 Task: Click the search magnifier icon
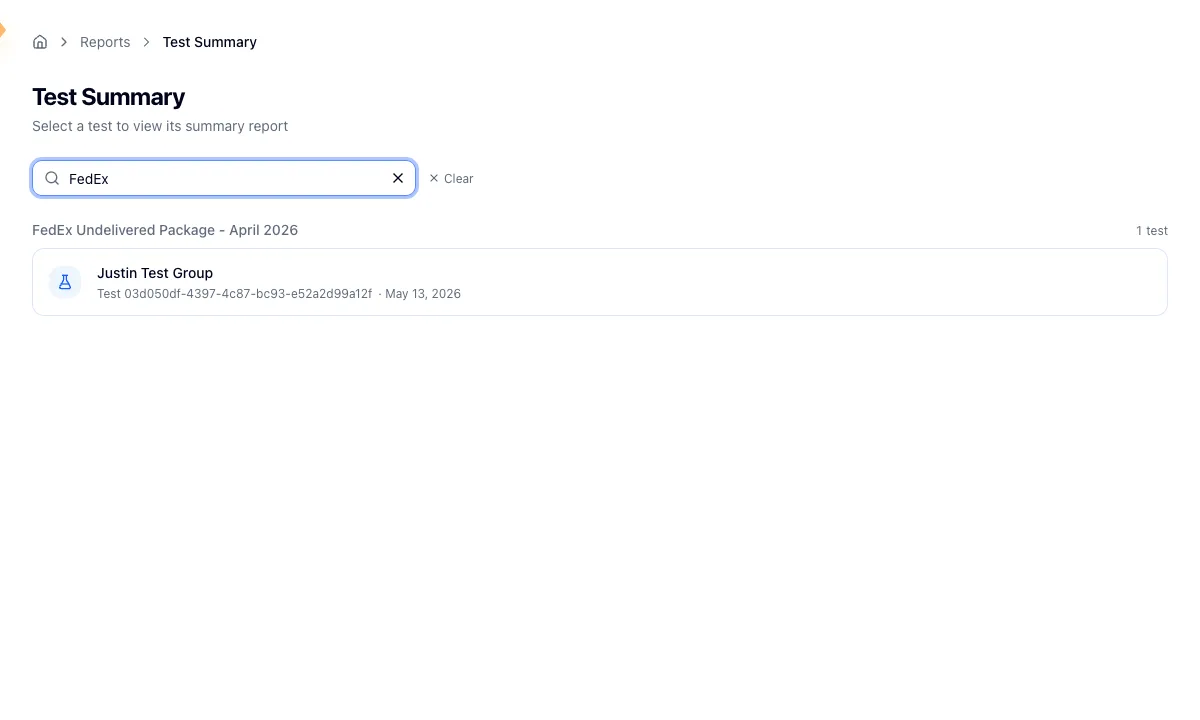click(52, 178)
